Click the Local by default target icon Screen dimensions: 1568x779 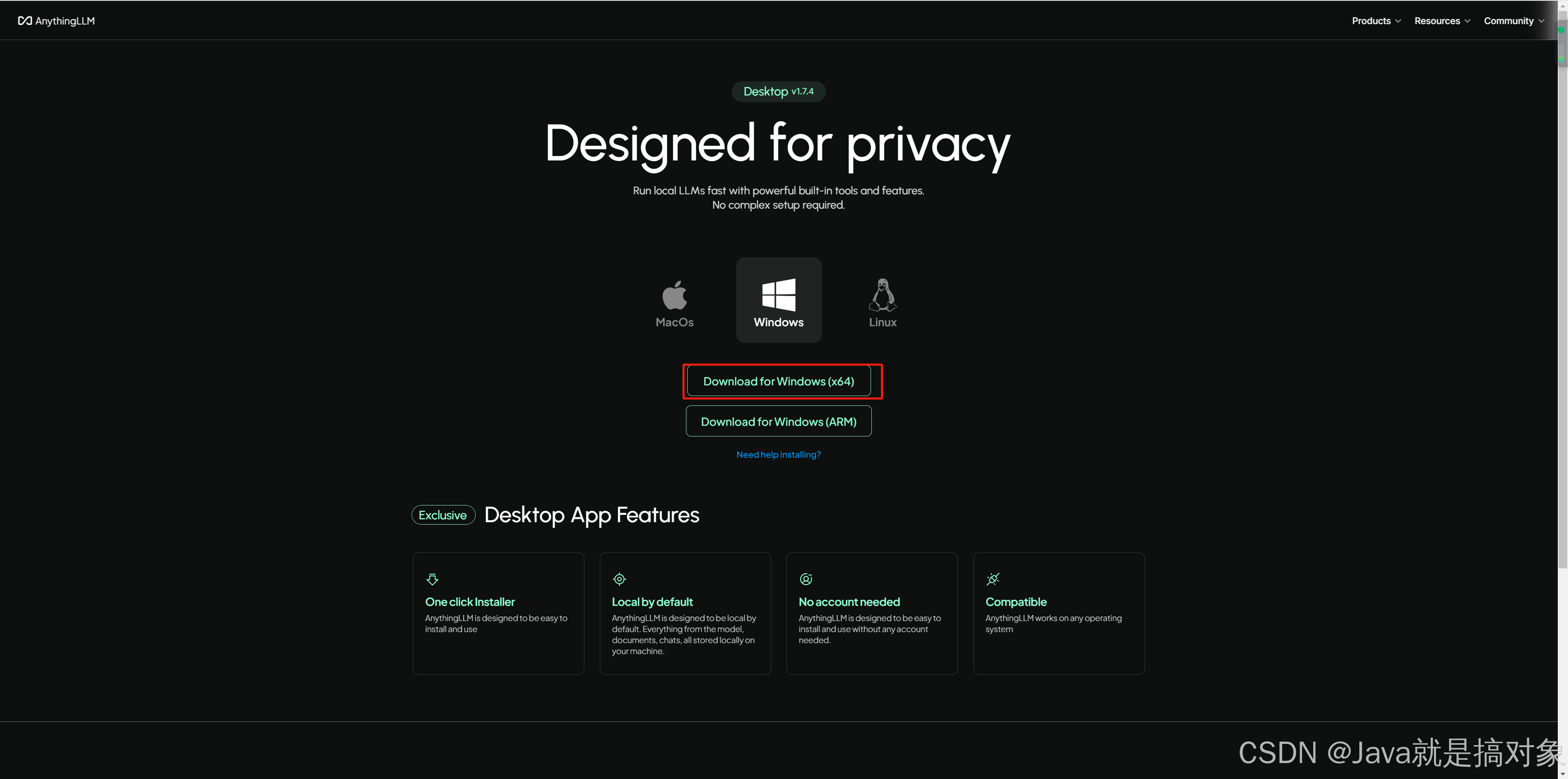click(x=619, y=579)
